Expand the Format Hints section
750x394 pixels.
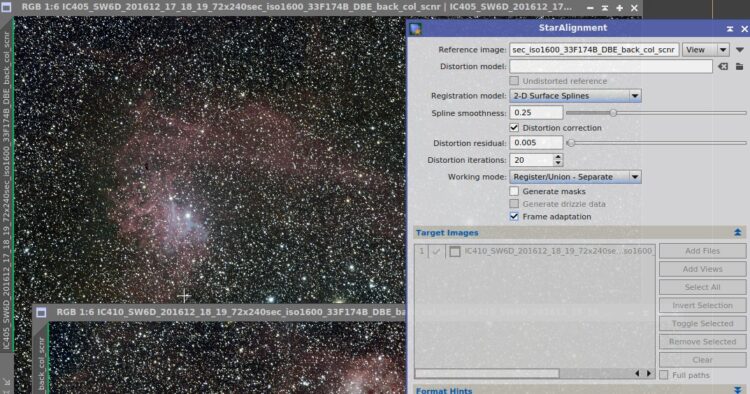[738, 390]
